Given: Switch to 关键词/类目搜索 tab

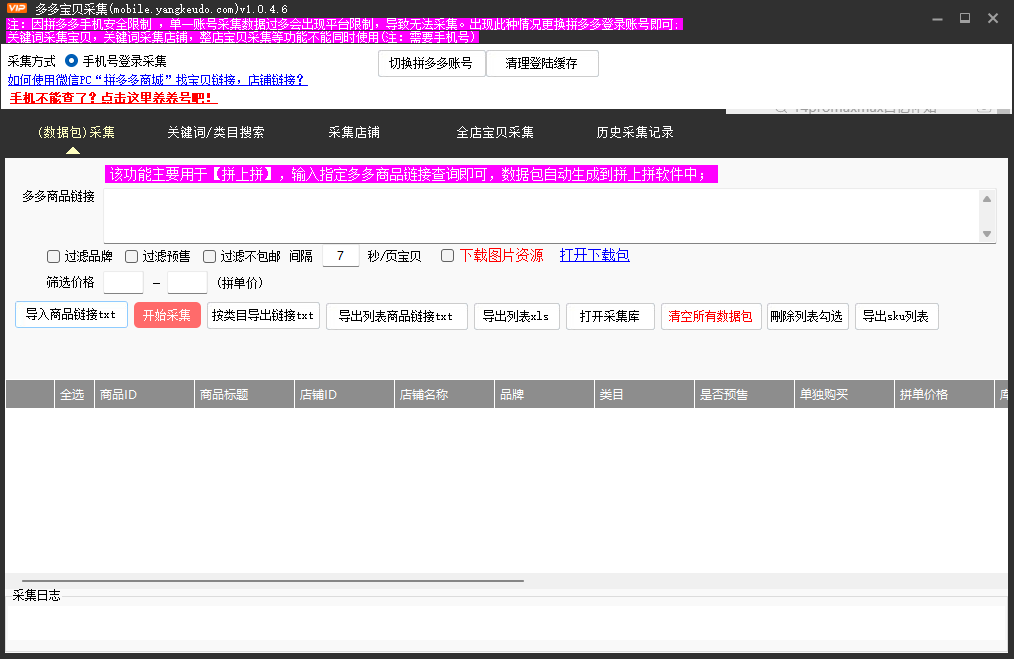Looking at the screenshot, I should (215, 132).
